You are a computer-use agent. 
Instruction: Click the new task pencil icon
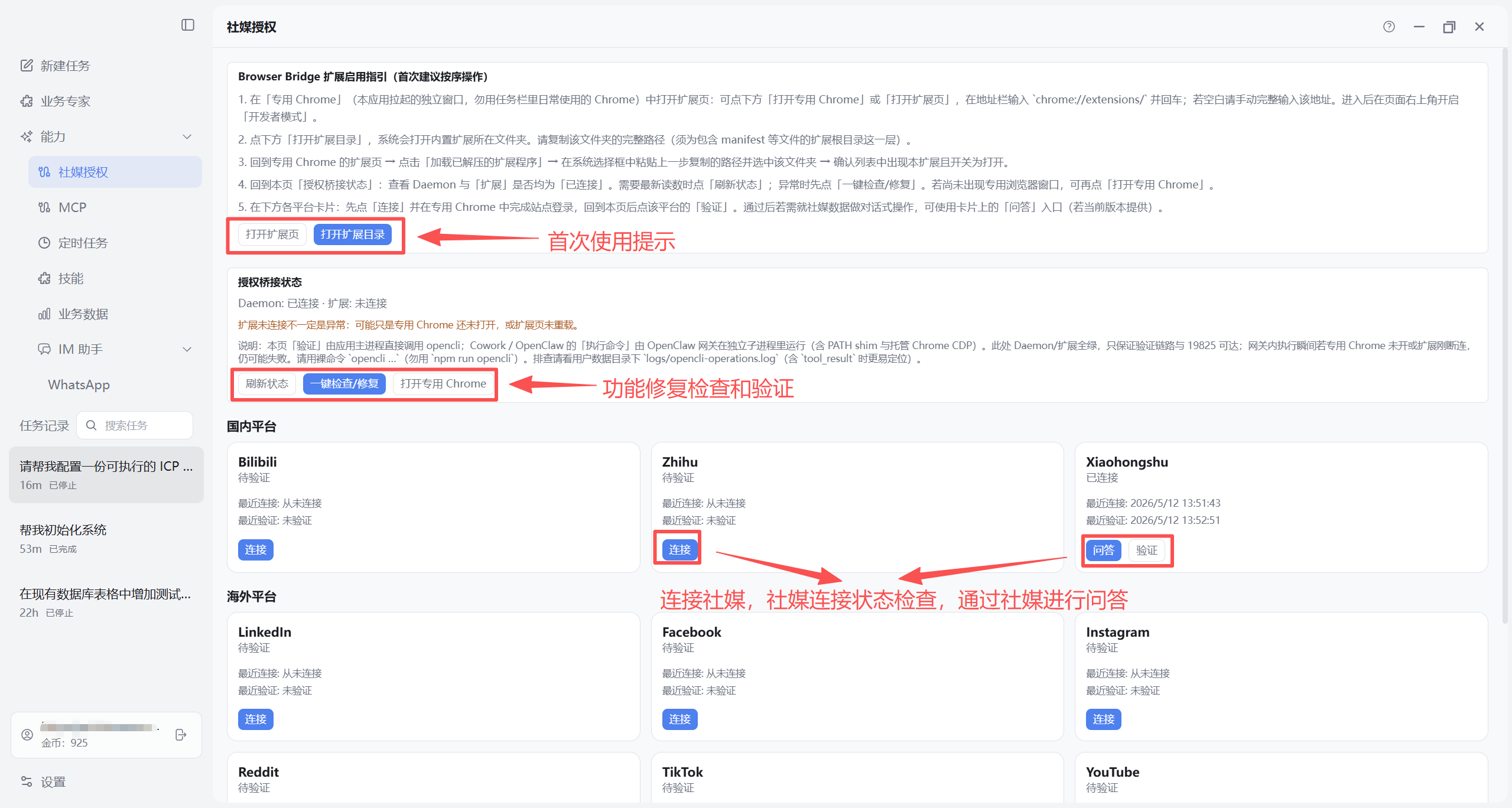[27, 65]
